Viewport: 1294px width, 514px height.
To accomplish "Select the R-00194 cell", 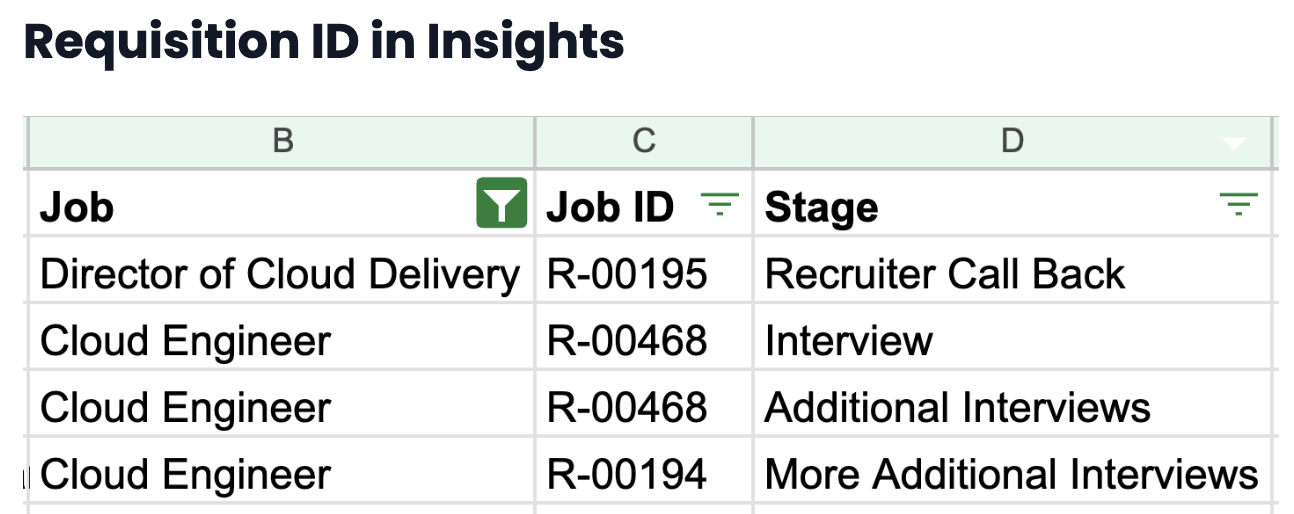I will [627, 474].
